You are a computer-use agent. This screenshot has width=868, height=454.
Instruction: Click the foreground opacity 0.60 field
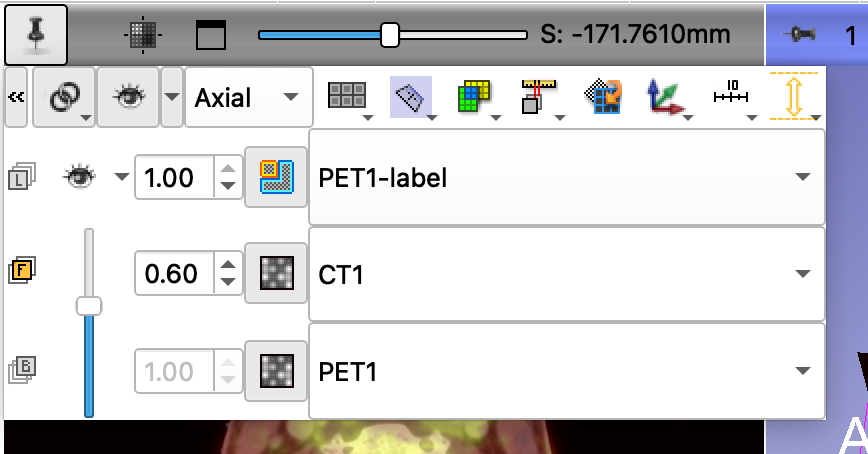tap(175, 274)
